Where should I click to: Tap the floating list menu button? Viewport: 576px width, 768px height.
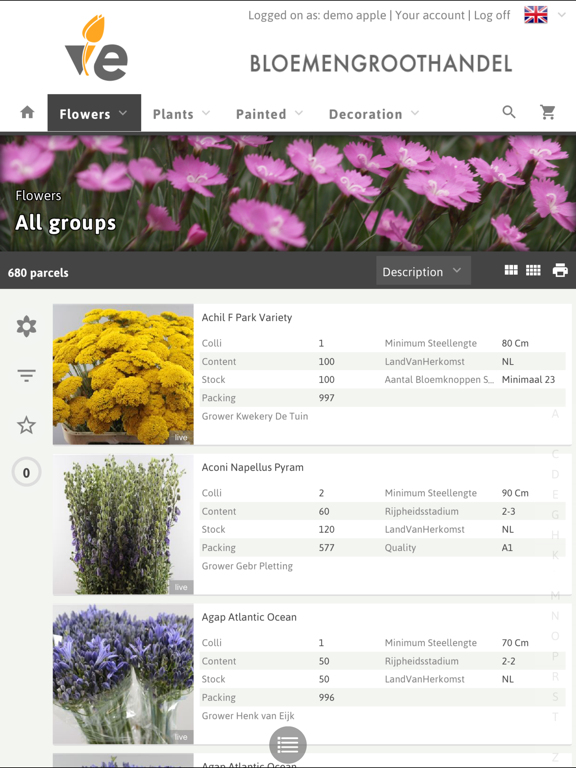288,745
